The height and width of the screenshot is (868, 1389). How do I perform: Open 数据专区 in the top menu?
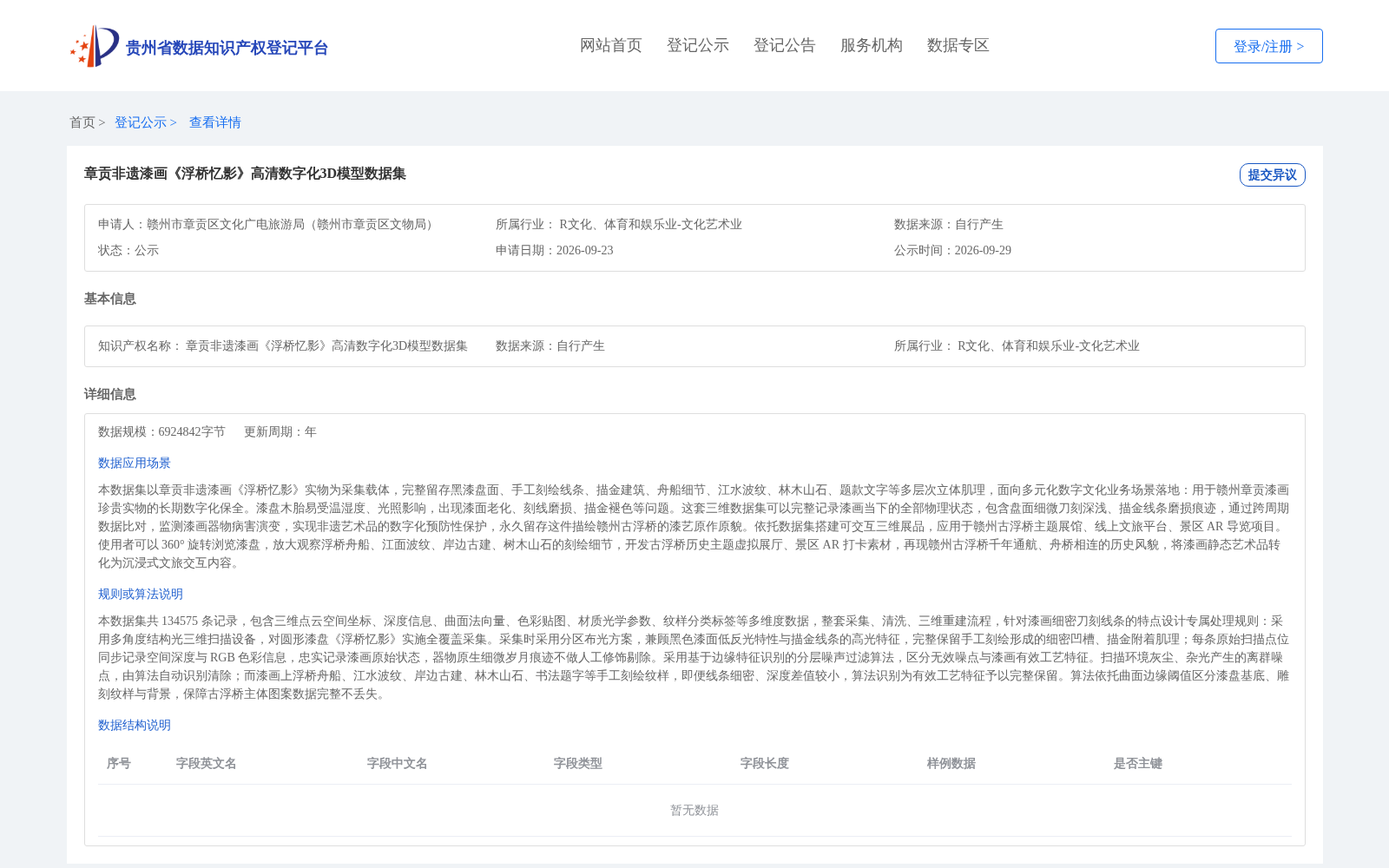[x=958, y=45]
